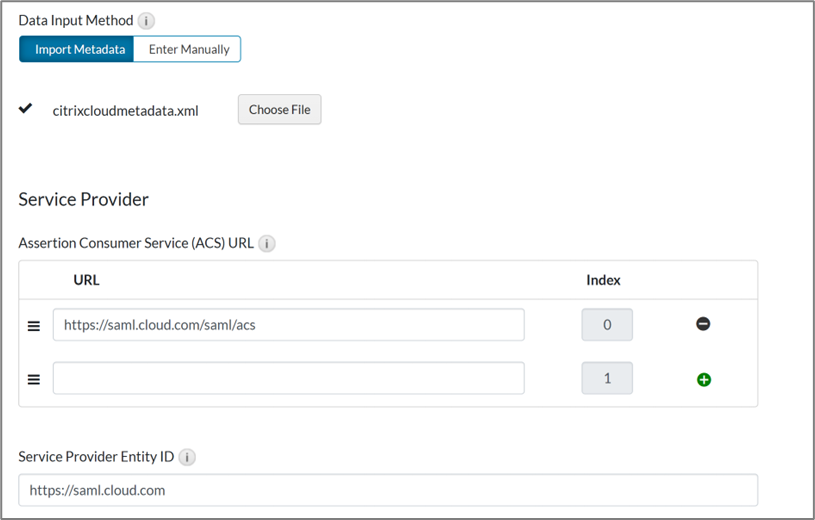Click the index field showing 1
The width and height of the screenshot is (815, 520).
point(607,378)
